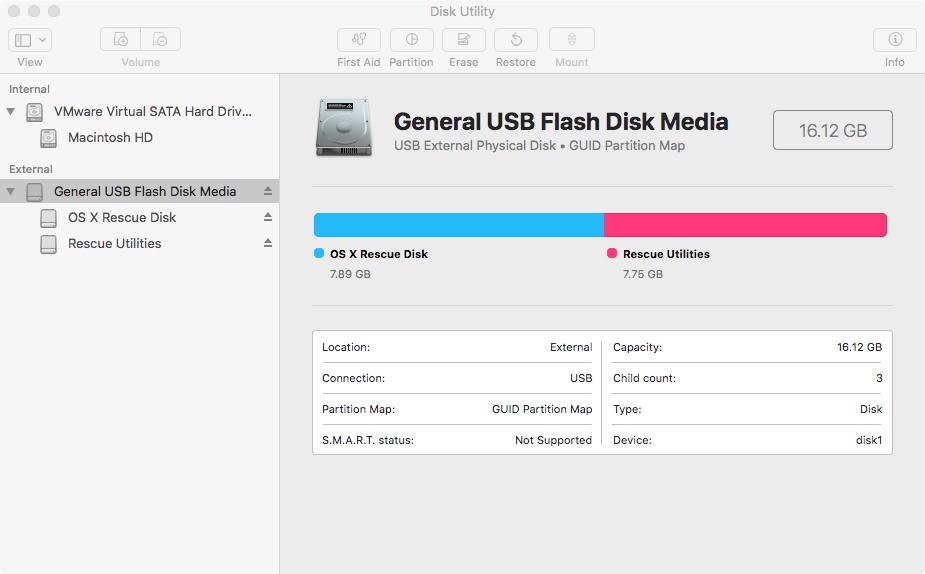Open the Partition tool
This screenshot has width=925, height=574.
coord(411,40)
